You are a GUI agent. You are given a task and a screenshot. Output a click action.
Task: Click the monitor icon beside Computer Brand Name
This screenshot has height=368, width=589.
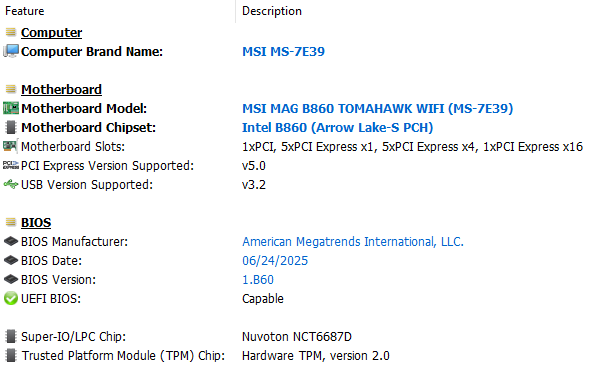tap(11, 51)
